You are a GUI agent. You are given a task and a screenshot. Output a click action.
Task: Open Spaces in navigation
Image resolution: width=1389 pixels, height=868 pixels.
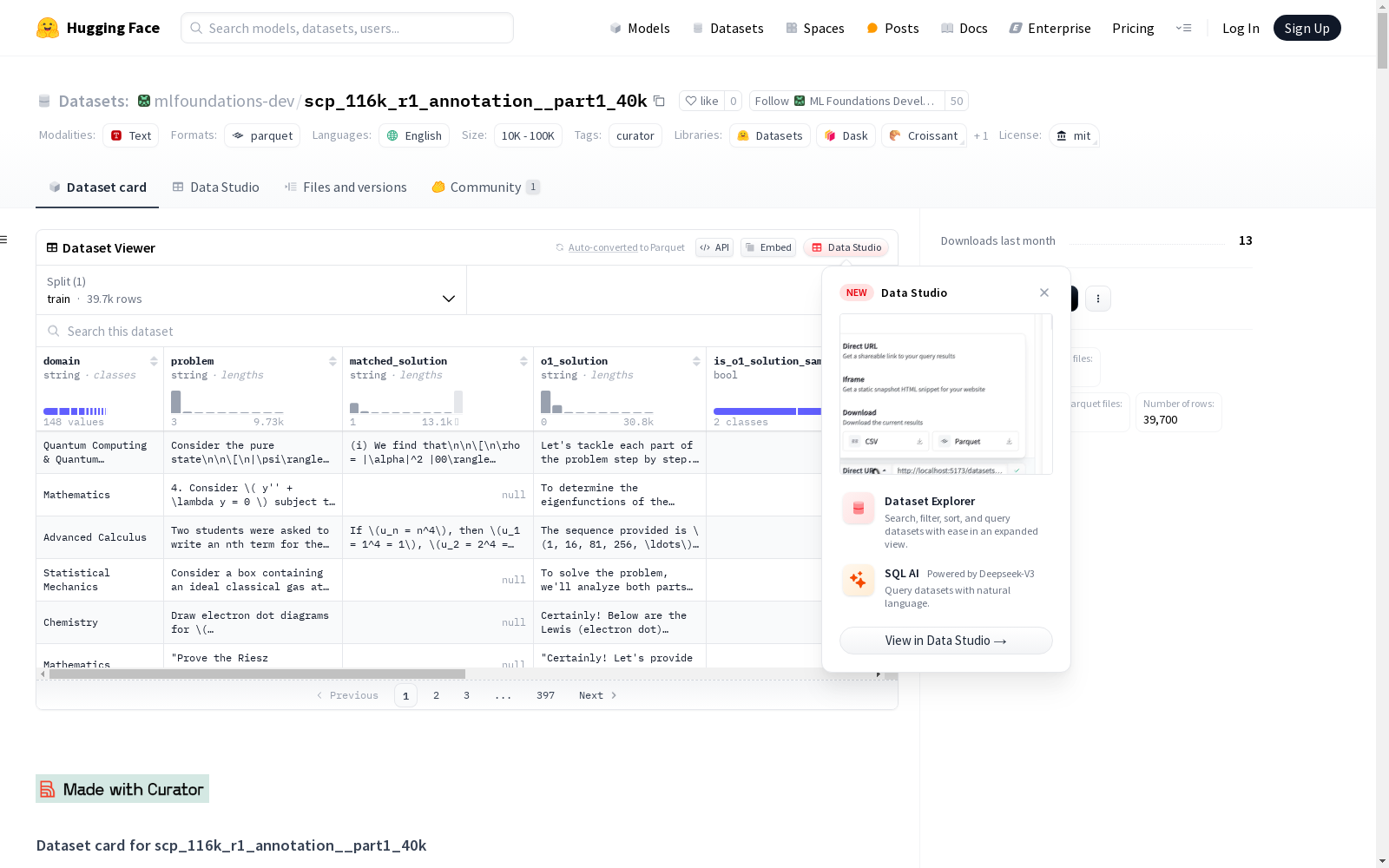tap(815, 28)
